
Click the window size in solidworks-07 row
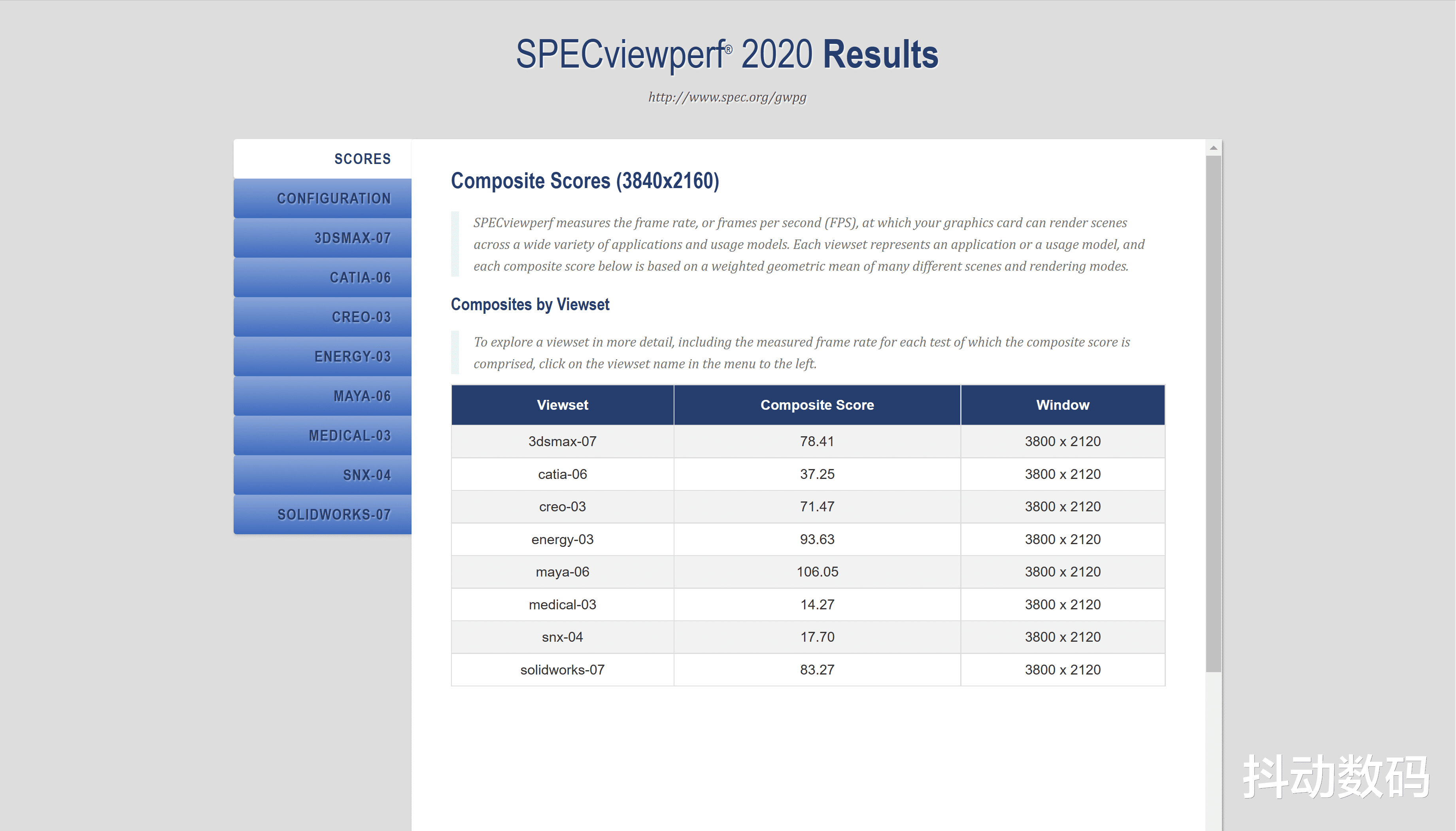(1063, 669)
